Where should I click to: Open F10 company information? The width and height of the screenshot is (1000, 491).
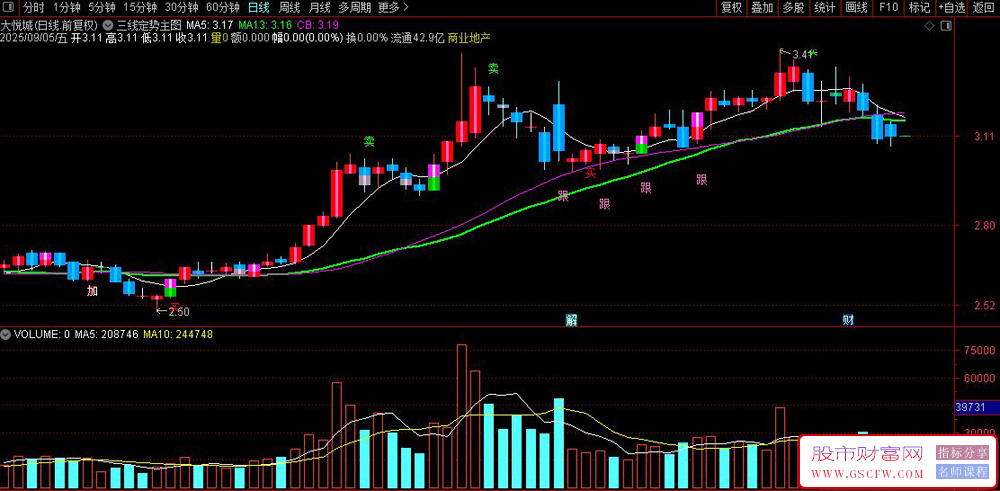point(888,8)
